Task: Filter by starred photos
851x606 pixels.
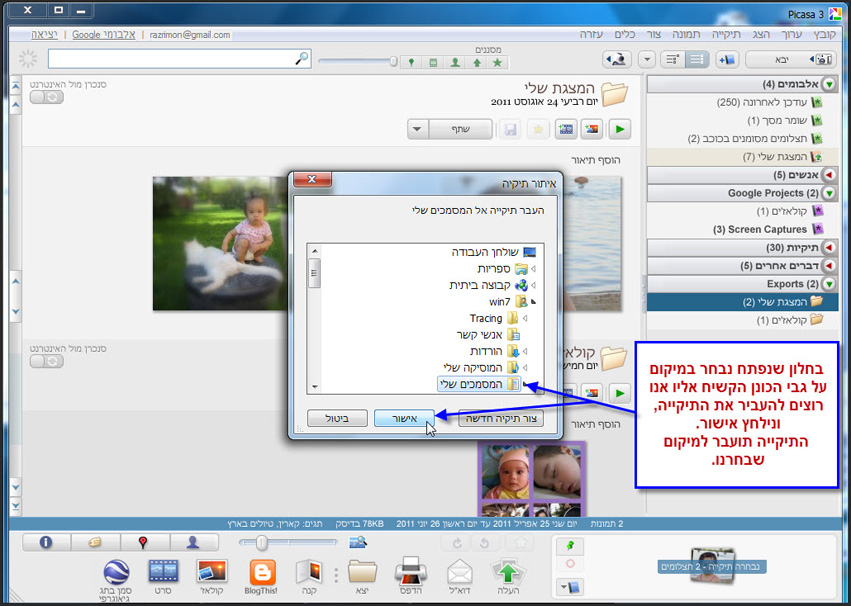Action: 498,63
